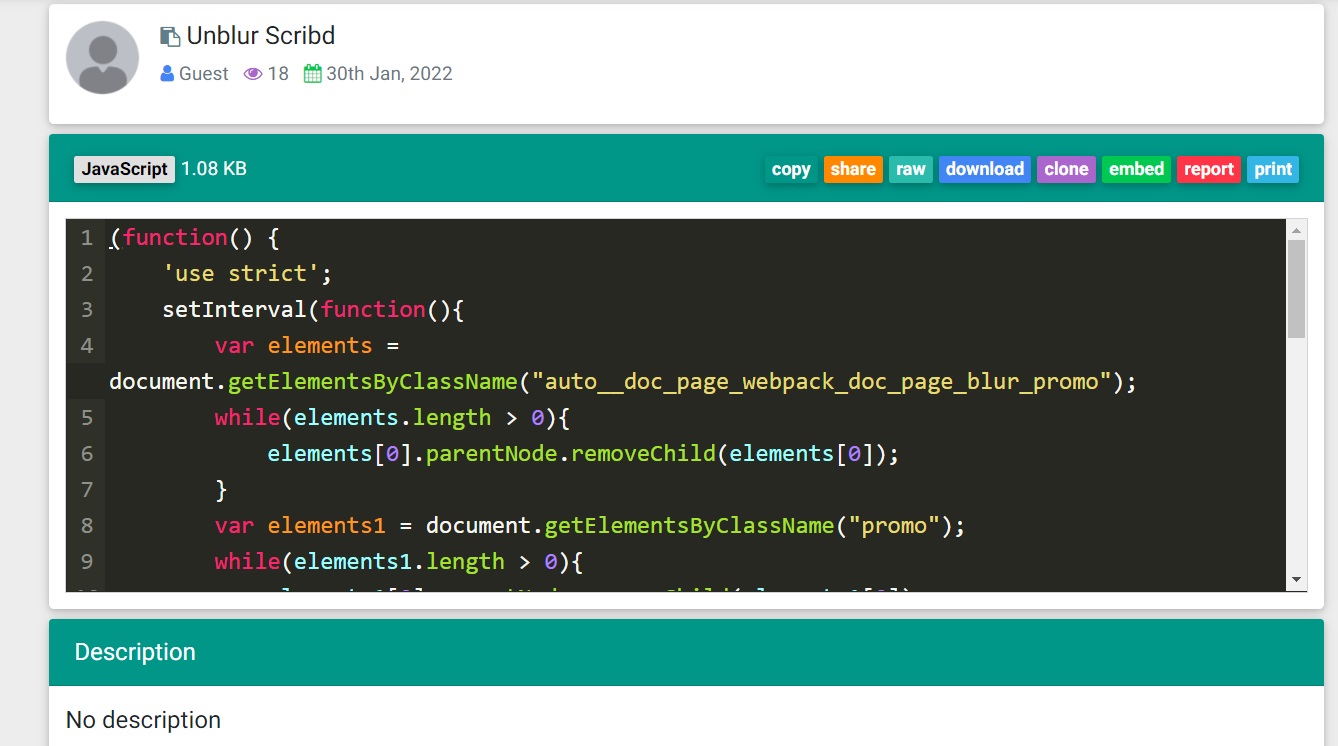Open the Unblur Scribd paste title
This screenshot has width=1338, height=746.
pyautogui.click(x=260, y=36)
